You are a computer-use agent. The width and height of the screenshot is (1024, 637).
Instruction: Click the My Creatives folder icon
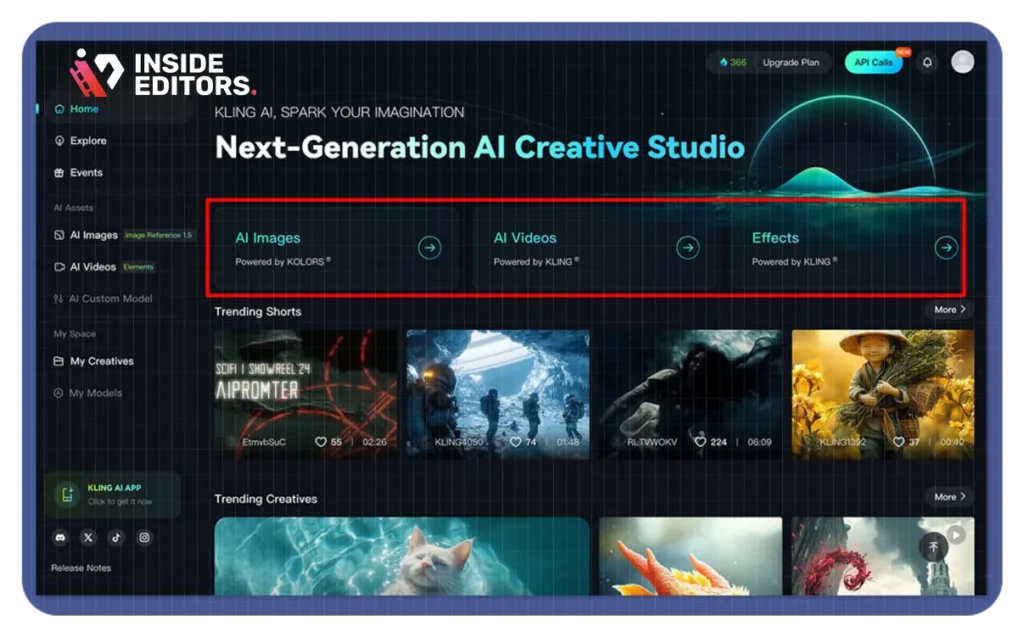coord(59,361)
